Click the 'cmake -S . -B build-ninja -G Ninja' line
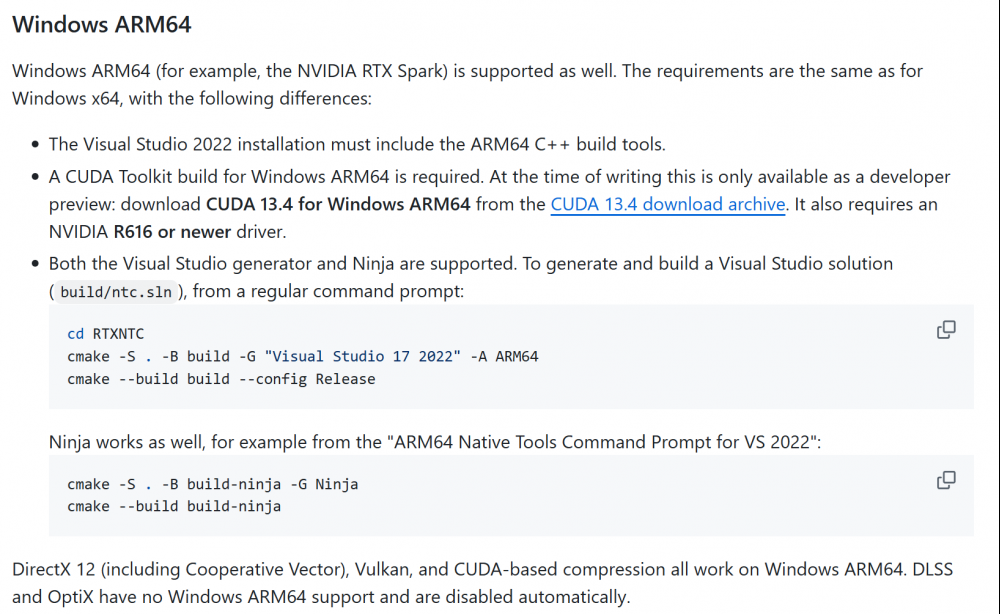Viewport: 1000px width, 614px height. 212,484
